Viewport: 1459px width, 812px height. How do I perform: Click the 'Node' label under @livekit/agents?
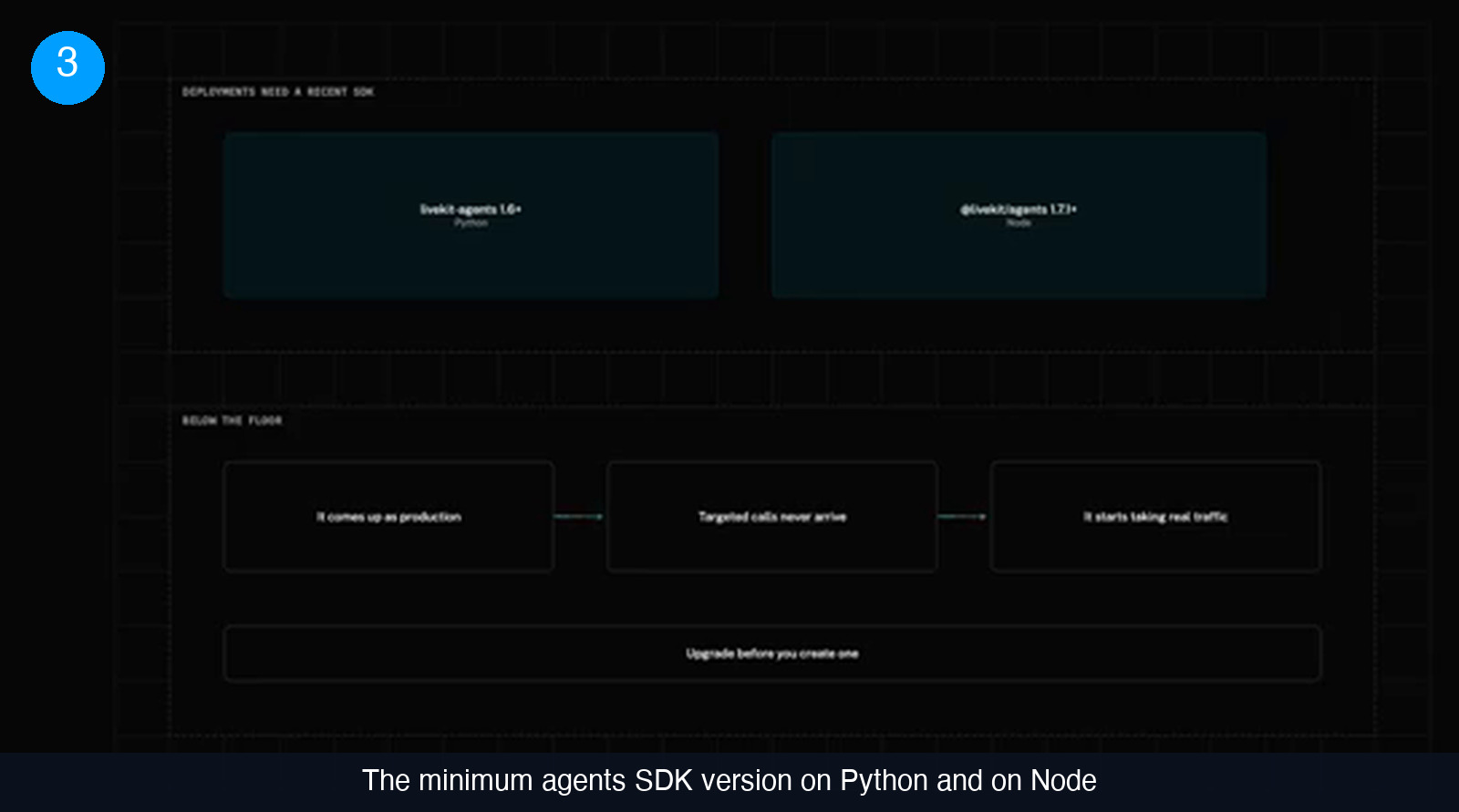[x=1019, y=223]
